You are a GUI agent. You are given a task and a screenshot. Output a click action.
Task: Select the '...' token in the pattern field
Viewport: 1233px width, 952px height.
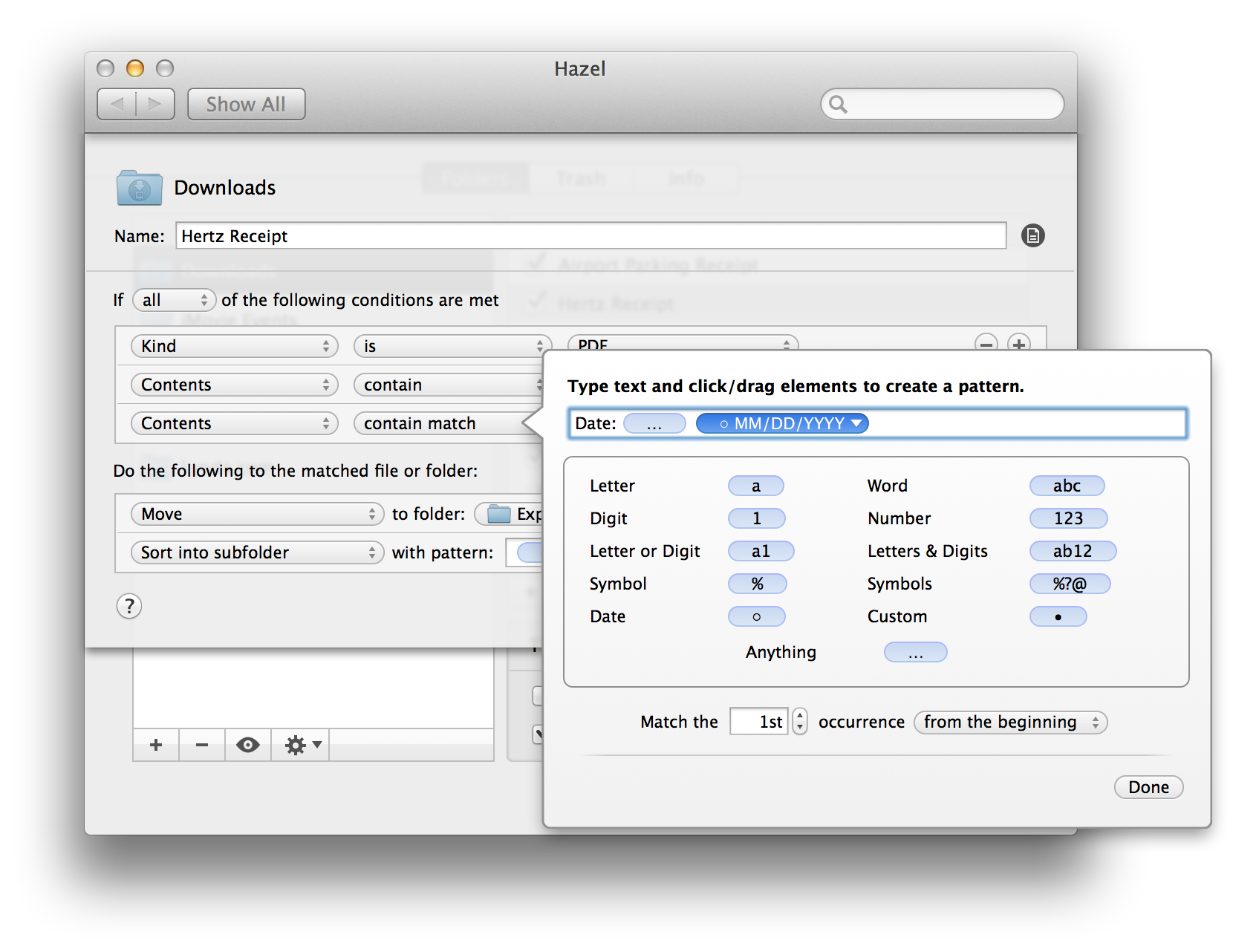point(654,423)
